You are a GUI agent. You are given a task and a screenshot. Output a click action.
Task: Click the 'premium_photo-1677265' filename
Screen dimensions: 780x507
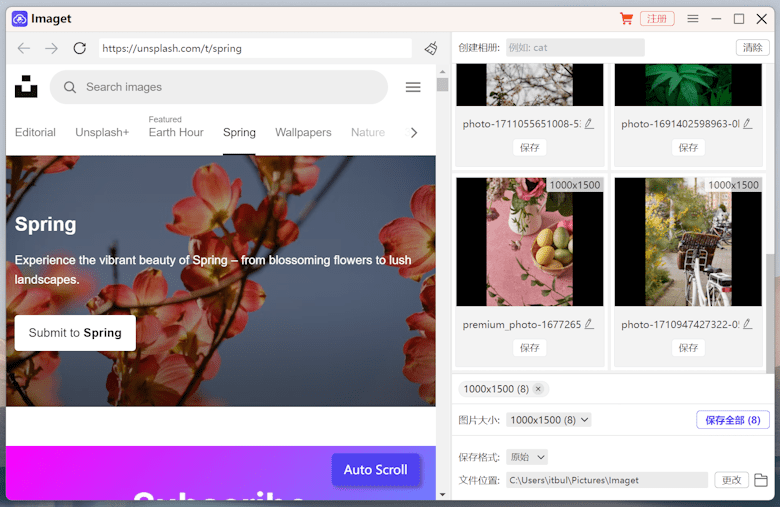coord(522,324)
